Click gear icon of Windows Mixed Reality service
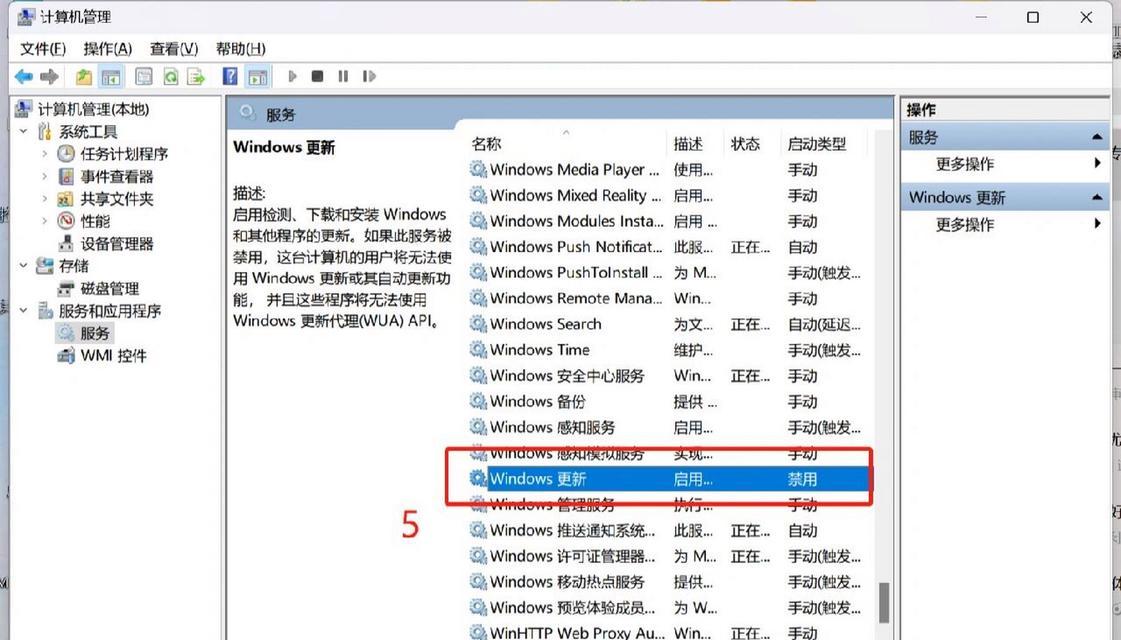 tap(478, 195)
